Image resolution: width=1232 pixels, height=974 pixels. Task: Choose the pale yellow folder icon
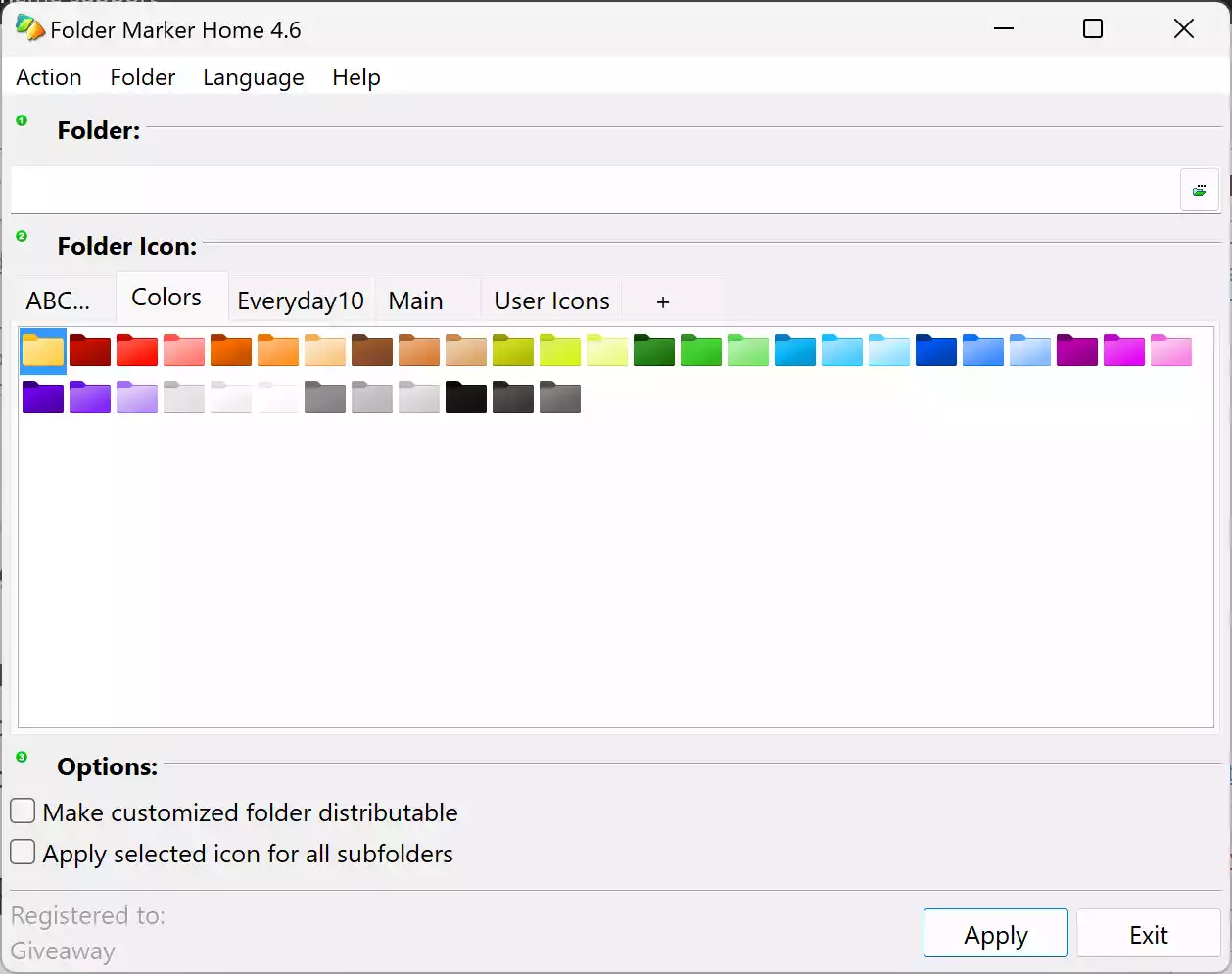(607, 351)
